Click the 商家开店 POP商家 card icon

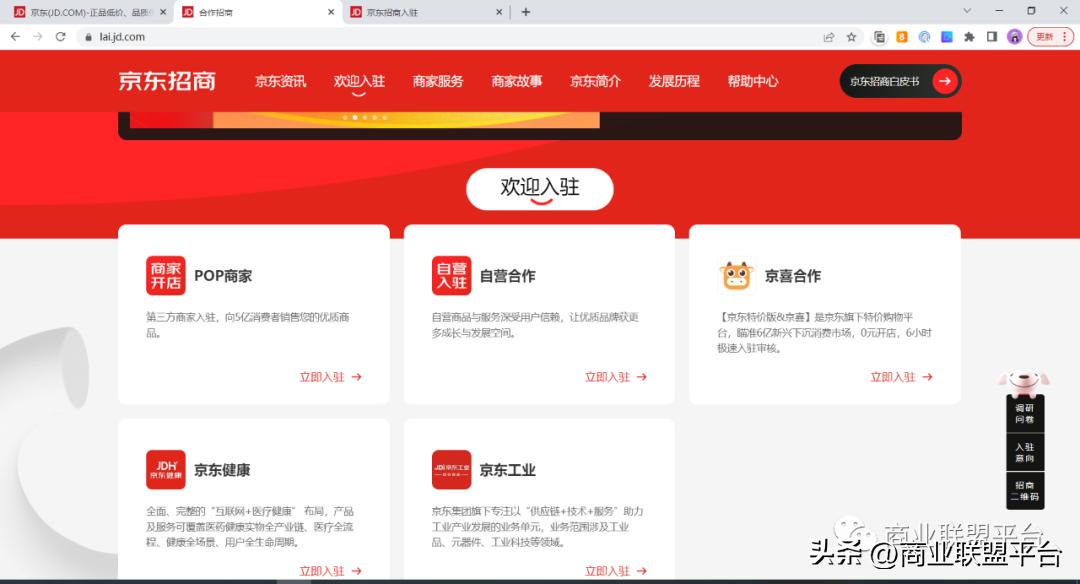(165, 275)
